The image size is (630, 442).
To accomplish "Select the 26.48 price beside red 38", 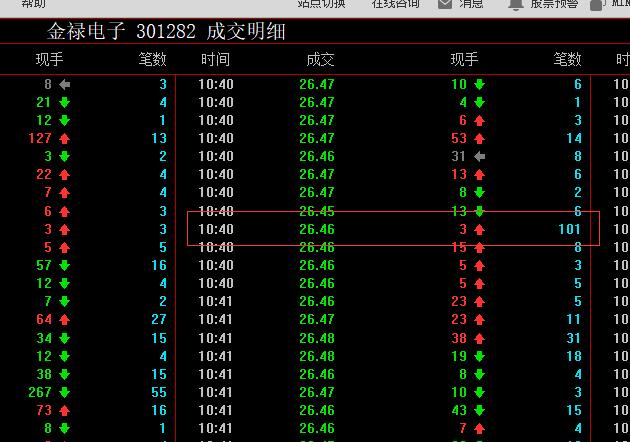I will click(317, 338).
